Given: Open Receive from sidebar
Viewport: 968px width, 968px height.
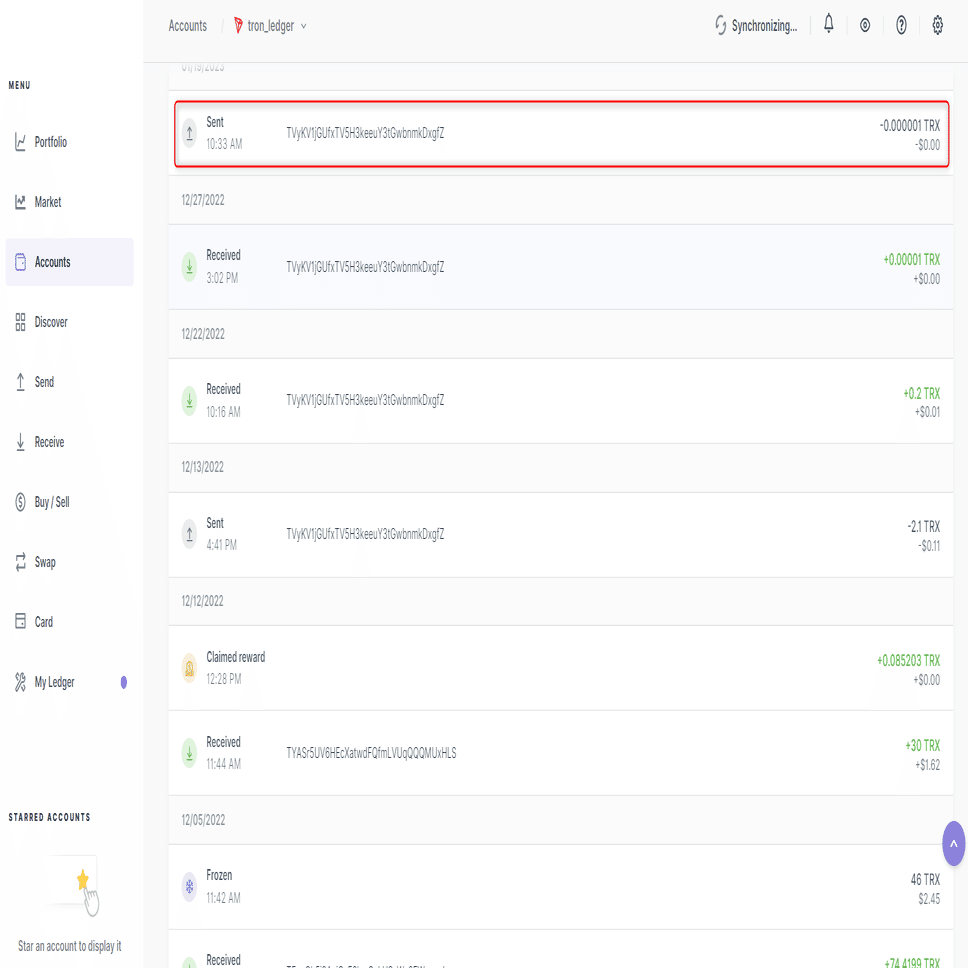Looking at the screenshot, I should 49,442.
